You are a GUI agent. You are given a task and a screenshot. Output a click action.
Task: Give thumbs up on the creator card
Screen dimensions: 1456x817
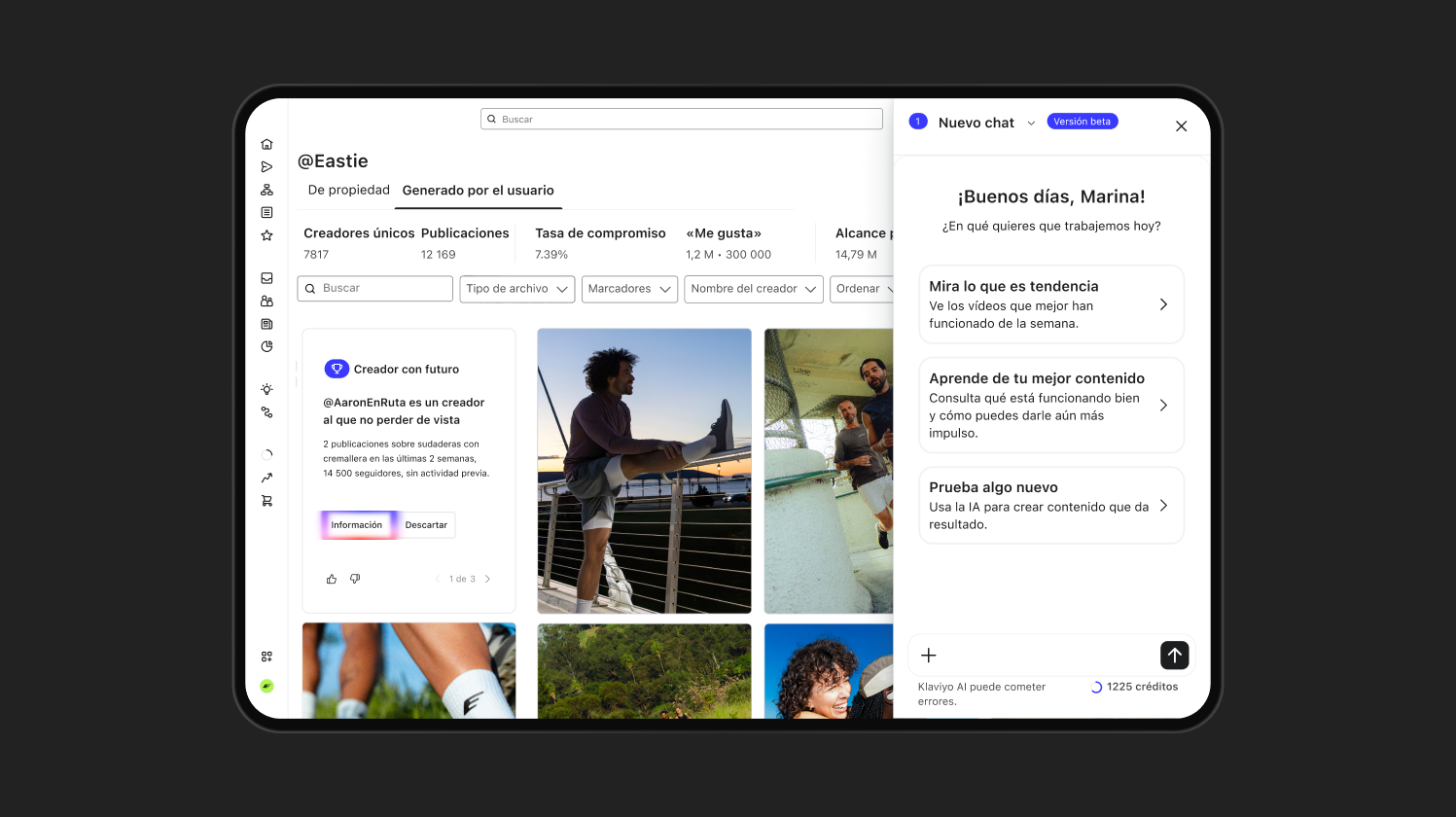[x=332, y=579]
